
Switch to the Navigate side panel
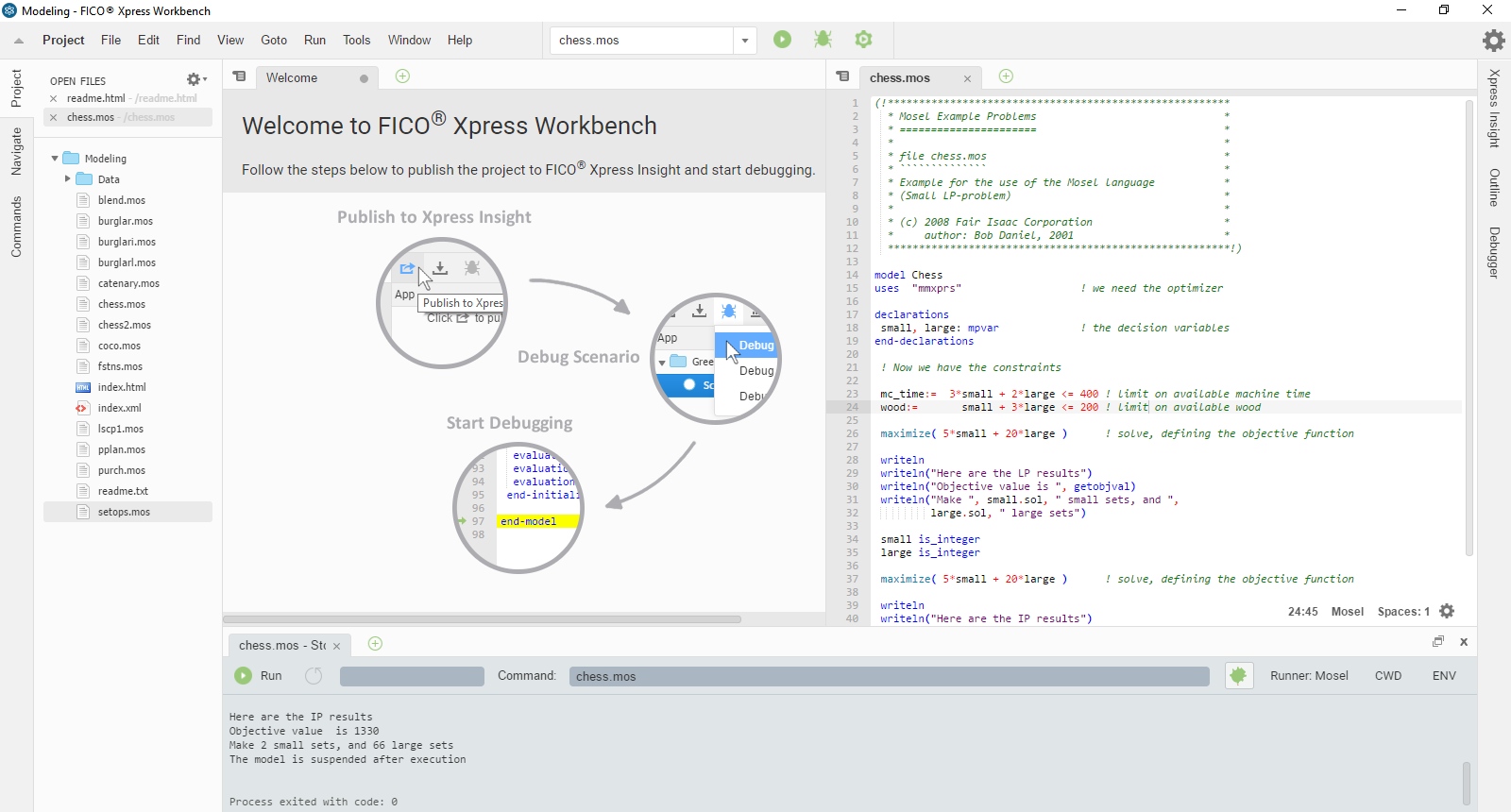tap(16, 151)
